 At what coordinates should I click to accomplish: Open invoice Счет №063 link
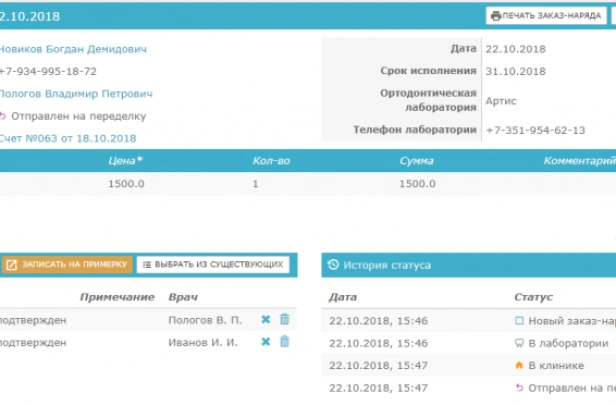click(67, 138)
